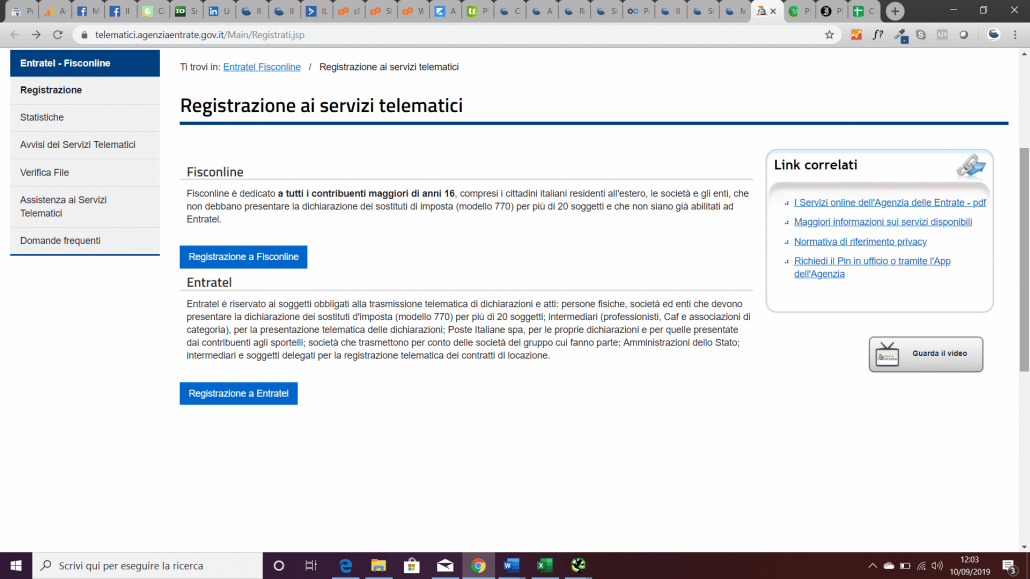The image size is (1030, 579).
Task: Switch to the first Facebook tab
Action: point(87,11)
